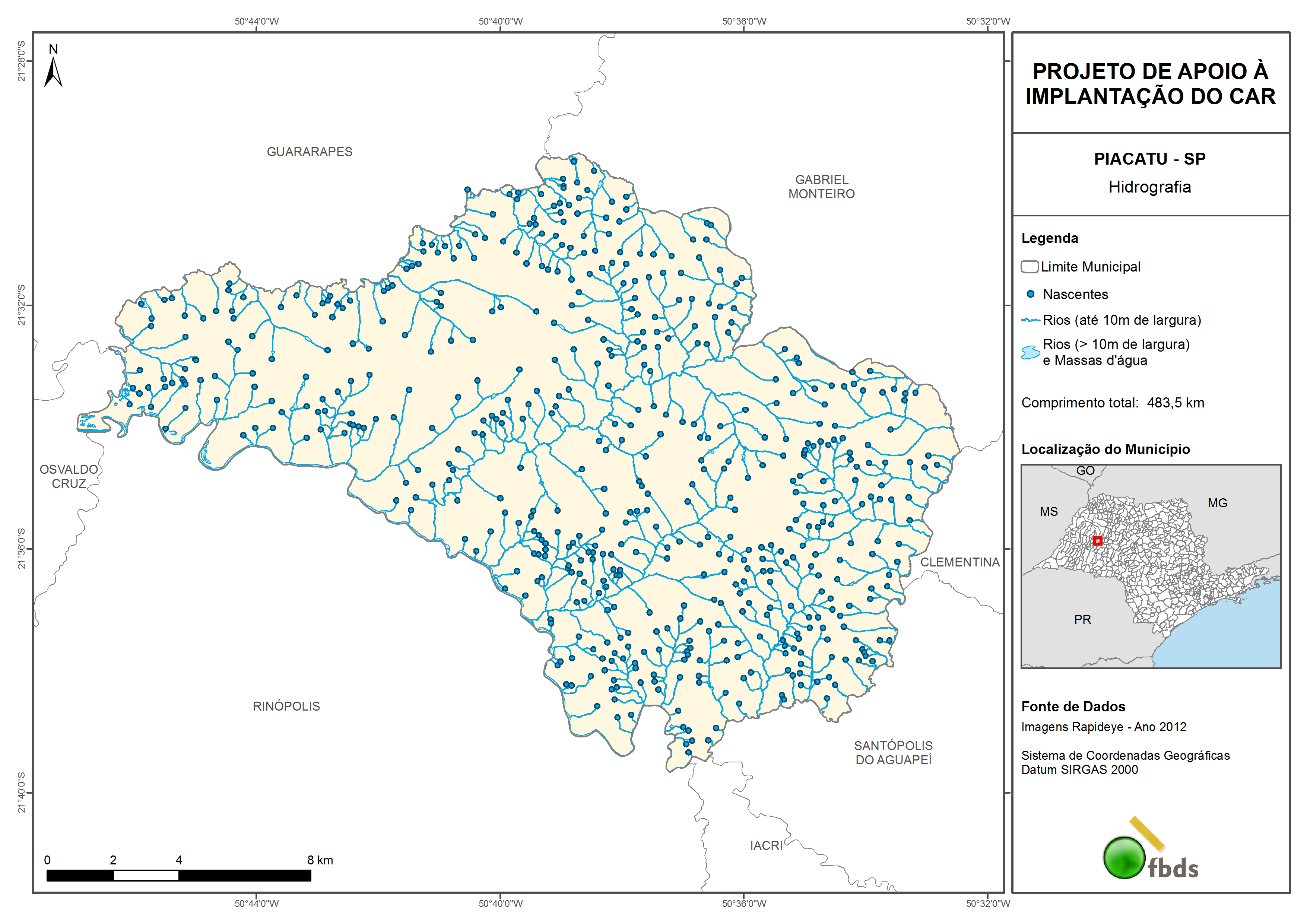Click top longitude label 50°40'0"W

(x=500, y=22)
